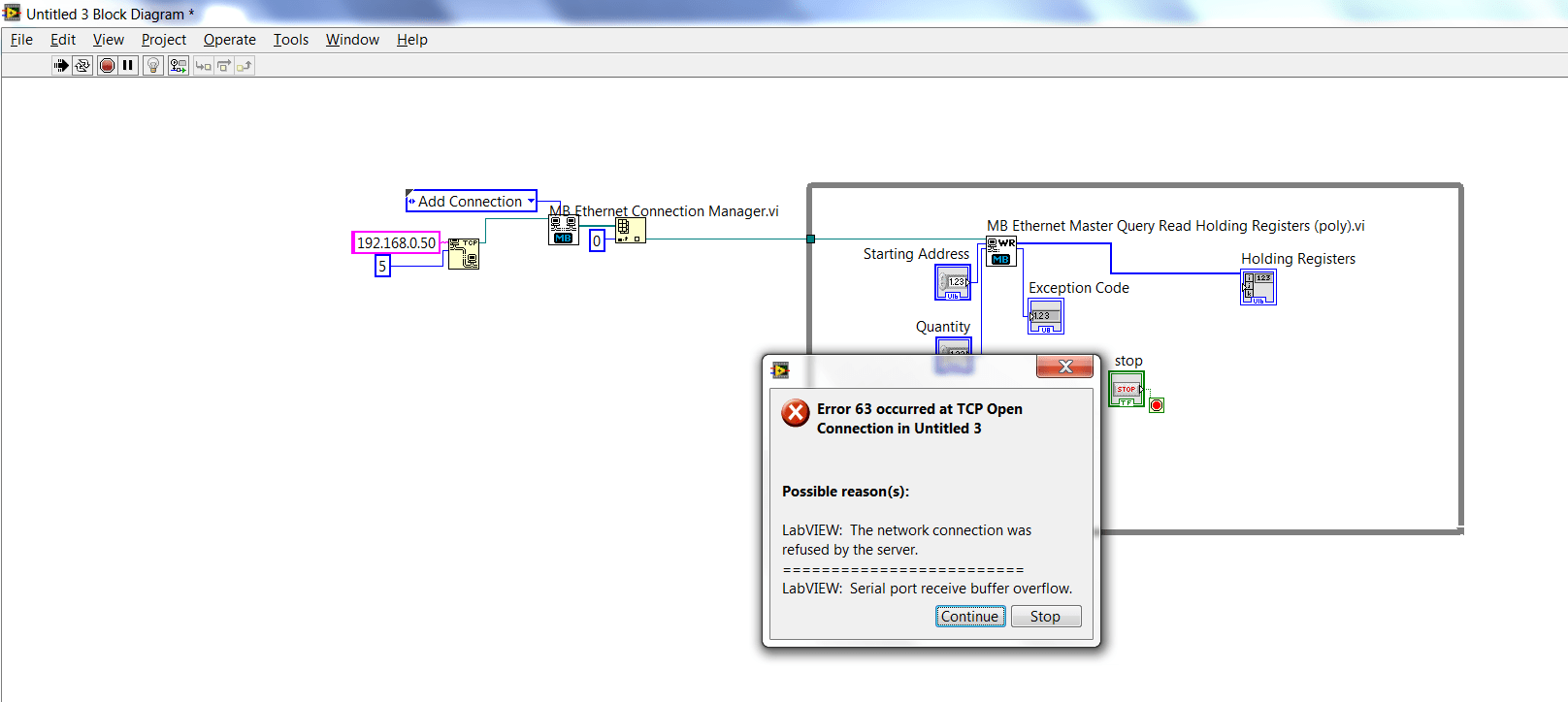Click the loop conditional stop terminal
The width and height of the screenshot is (1568, 702).
(x=1157, y=405)
